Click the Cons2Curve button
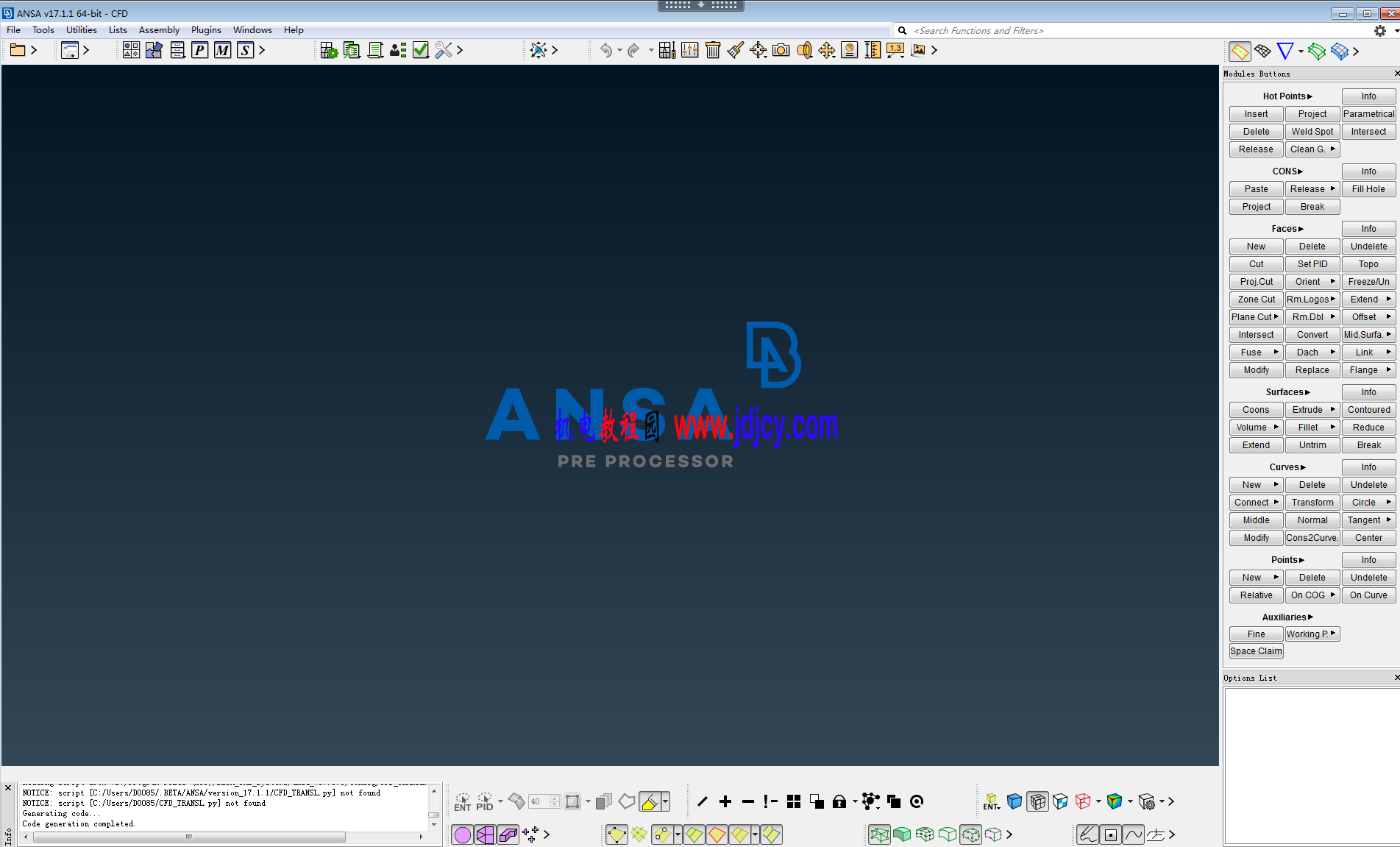Image resolution: width=1400 pixels, height=847 pixels. [1312, 538]
